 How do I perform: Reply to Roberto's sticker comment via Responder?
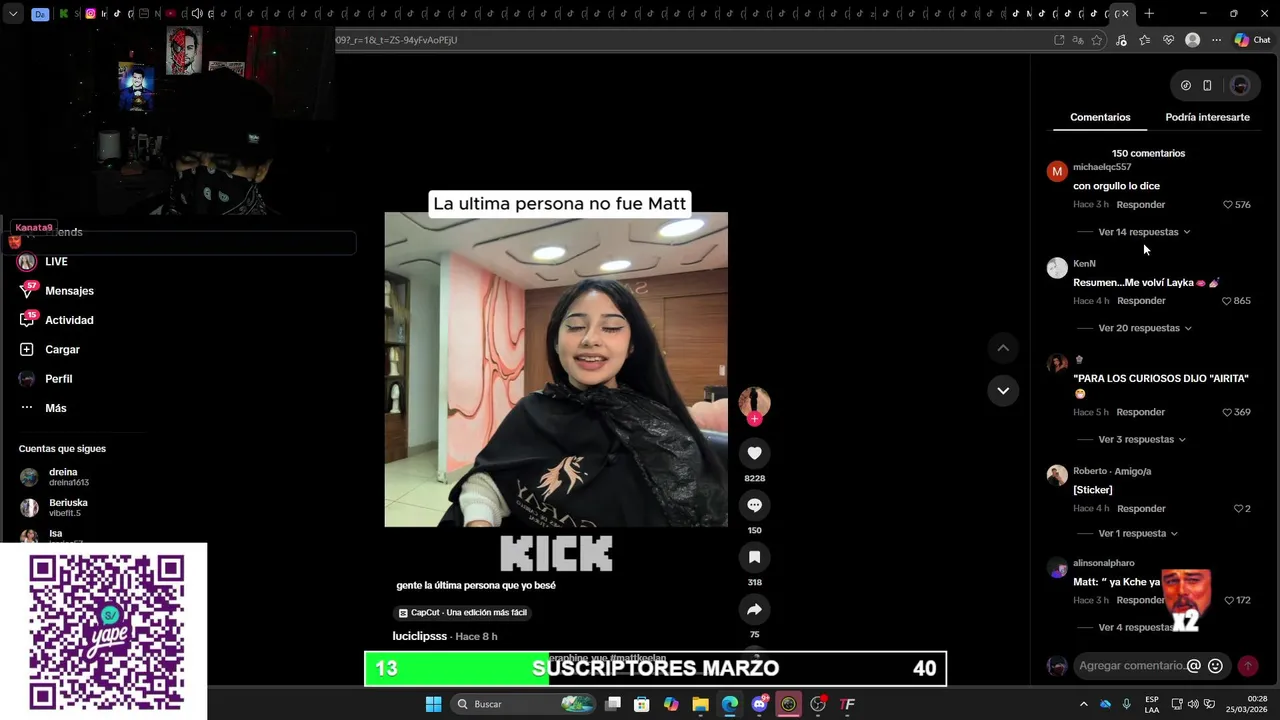[x=1141, y=509]
